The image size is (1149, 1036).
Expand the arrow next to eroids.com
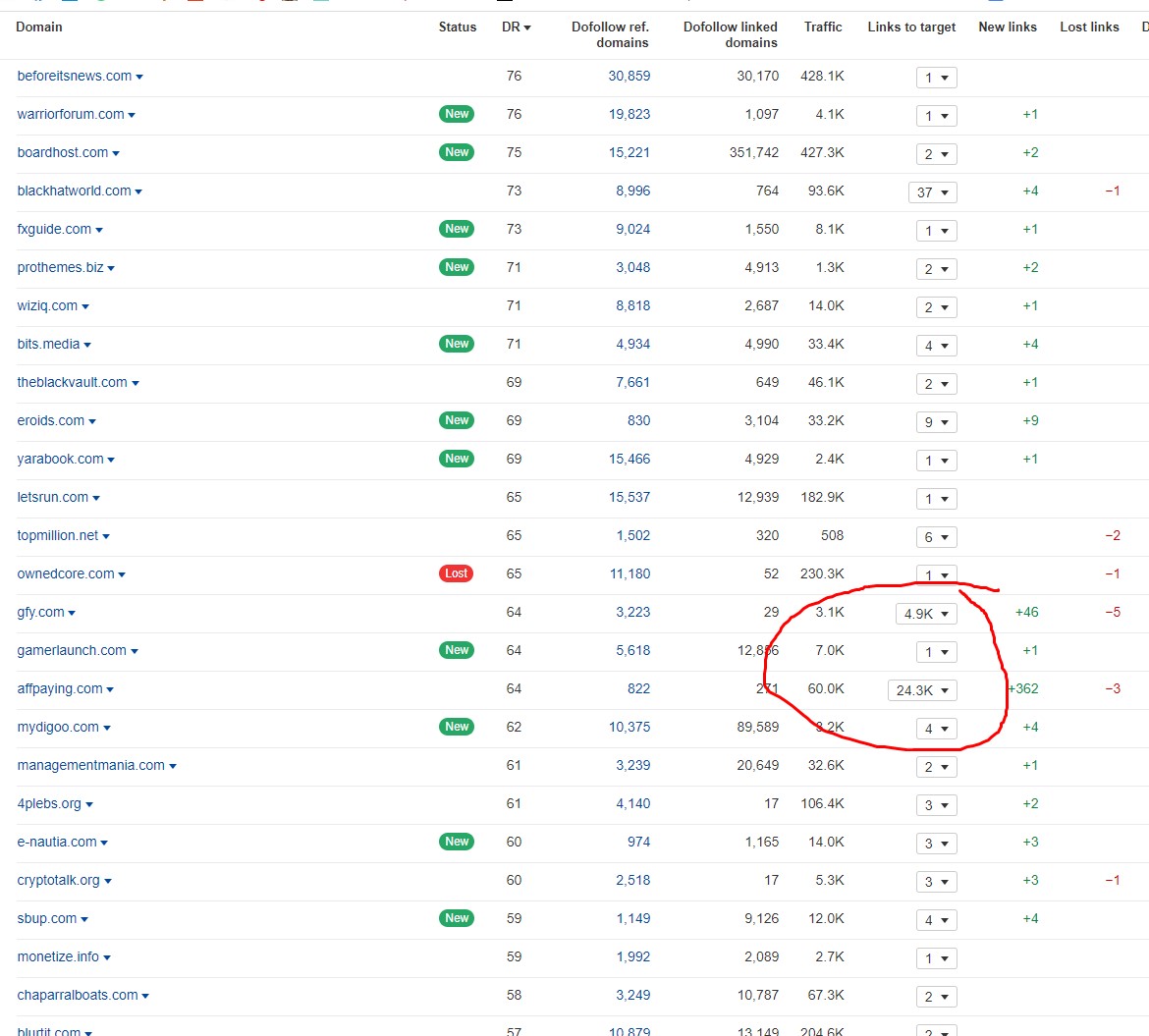click(x=91, y=422)
